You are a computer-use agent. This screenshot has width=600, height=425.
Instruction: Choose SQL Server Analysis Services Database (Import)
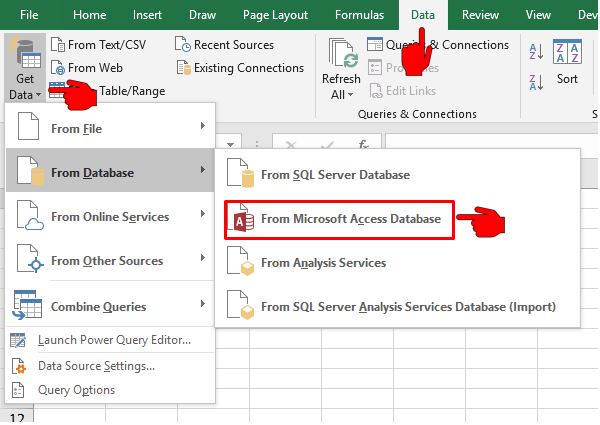(x=397, y=306)
